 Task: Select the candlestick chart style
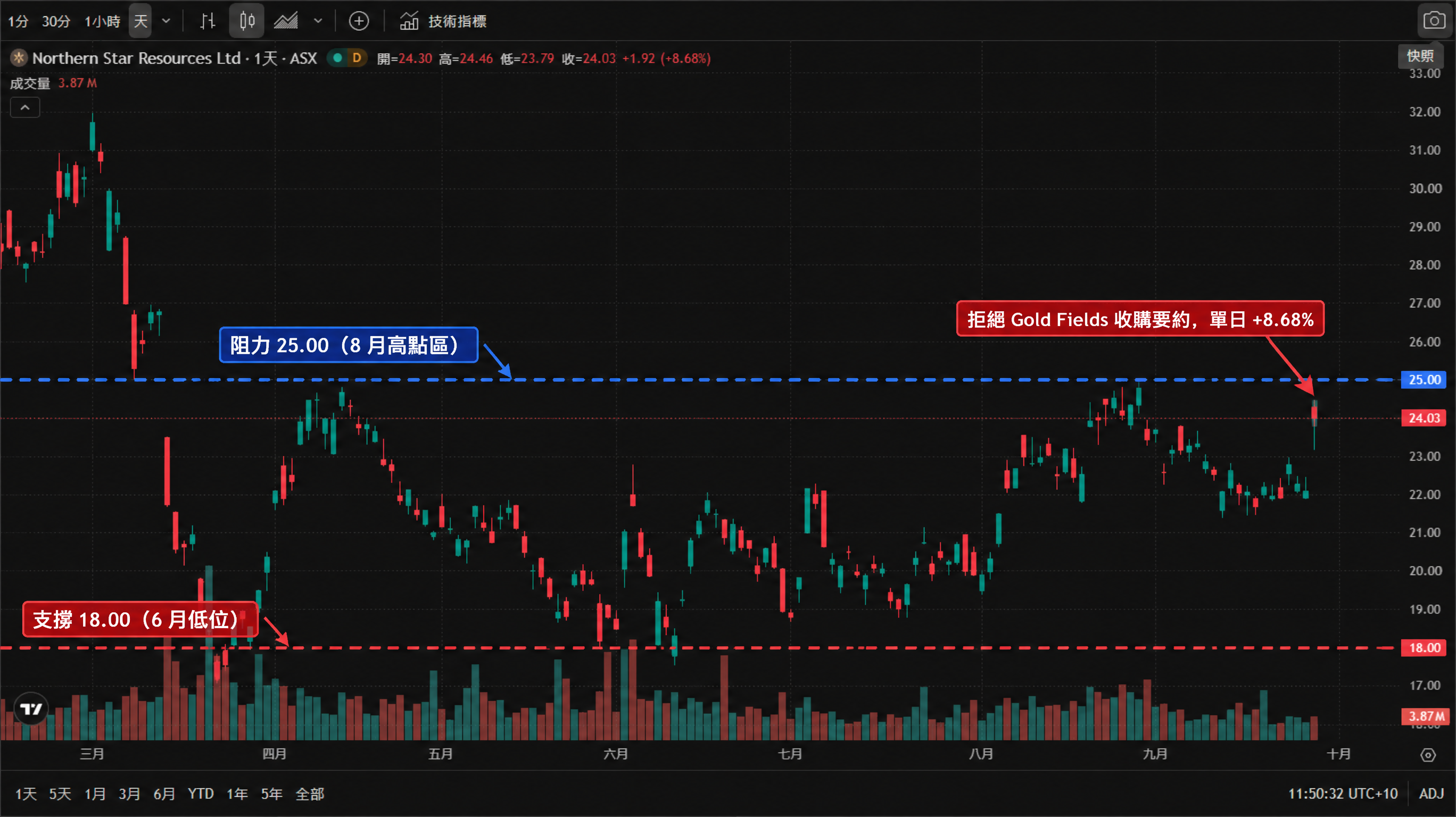pos(246,21)
